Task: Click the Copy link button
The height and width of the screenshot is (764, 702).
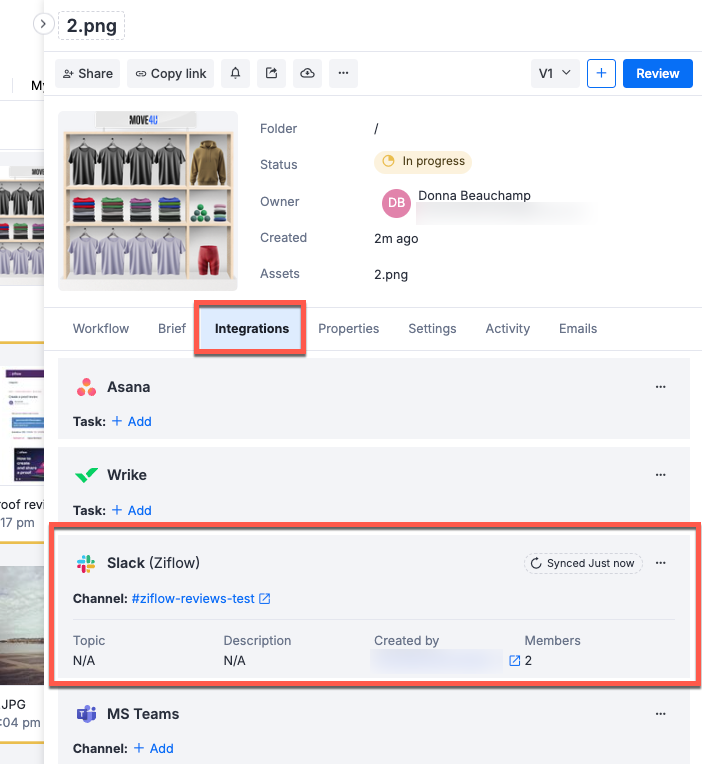Action: pos(171,73)
